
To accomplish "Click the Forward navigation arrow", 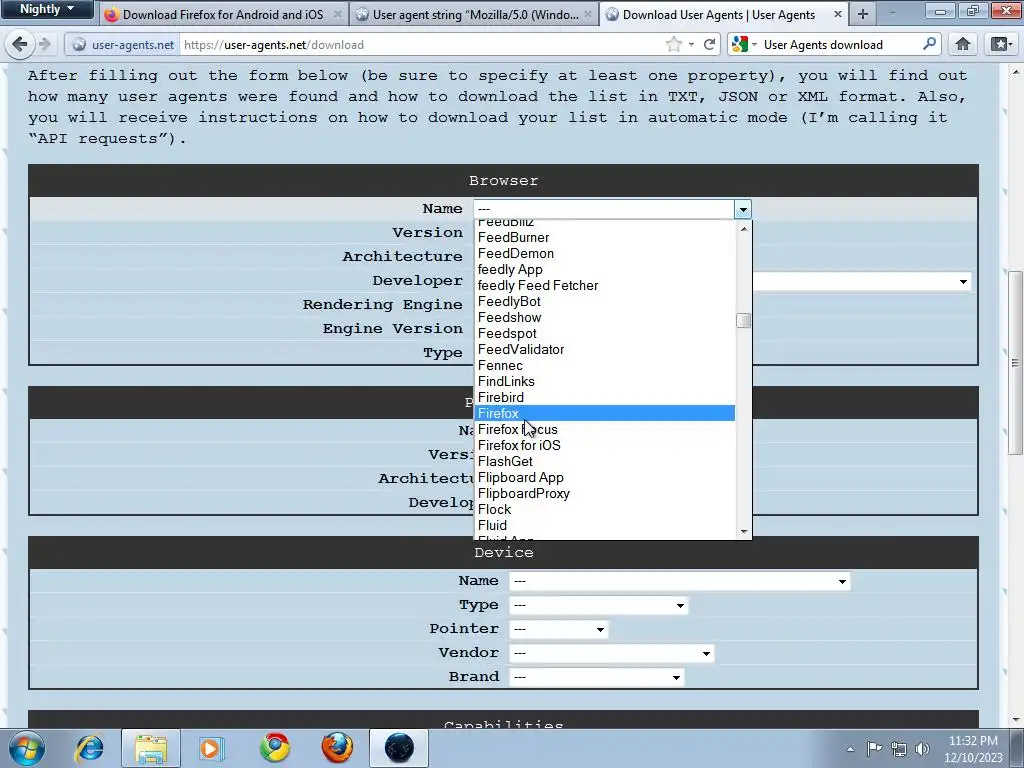I will click(45, 44).
